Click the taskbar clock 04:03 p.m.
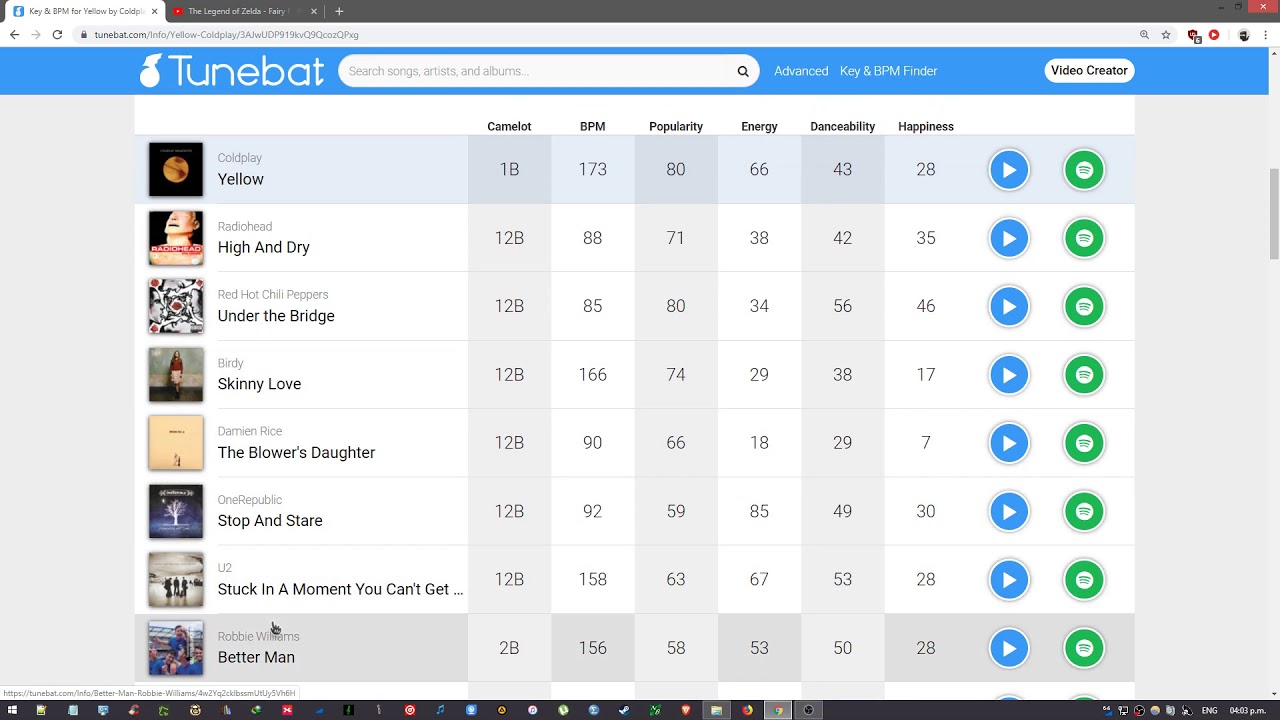1280x720 pixels. click(x=1248, y=710)
